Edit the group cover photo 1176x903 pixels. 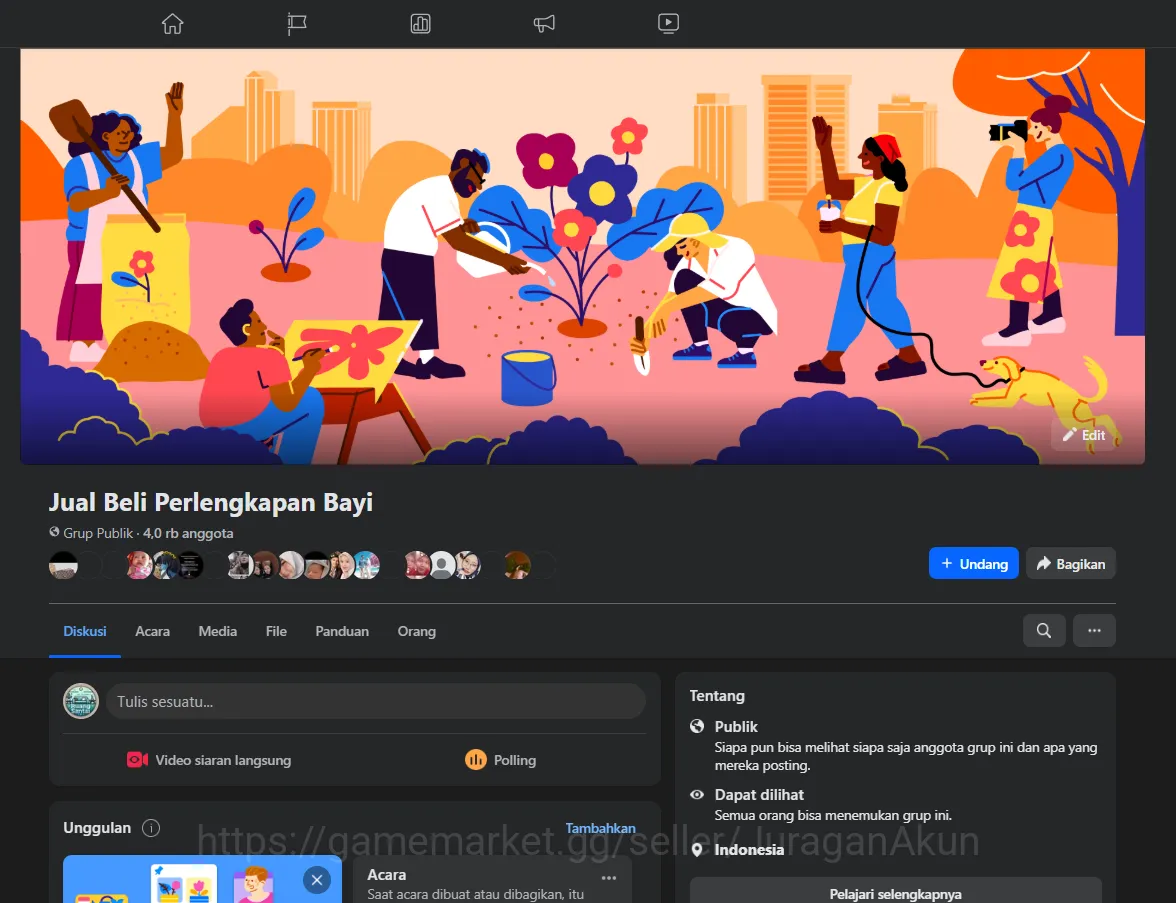pyautogui.click(x=1084, y=435)
